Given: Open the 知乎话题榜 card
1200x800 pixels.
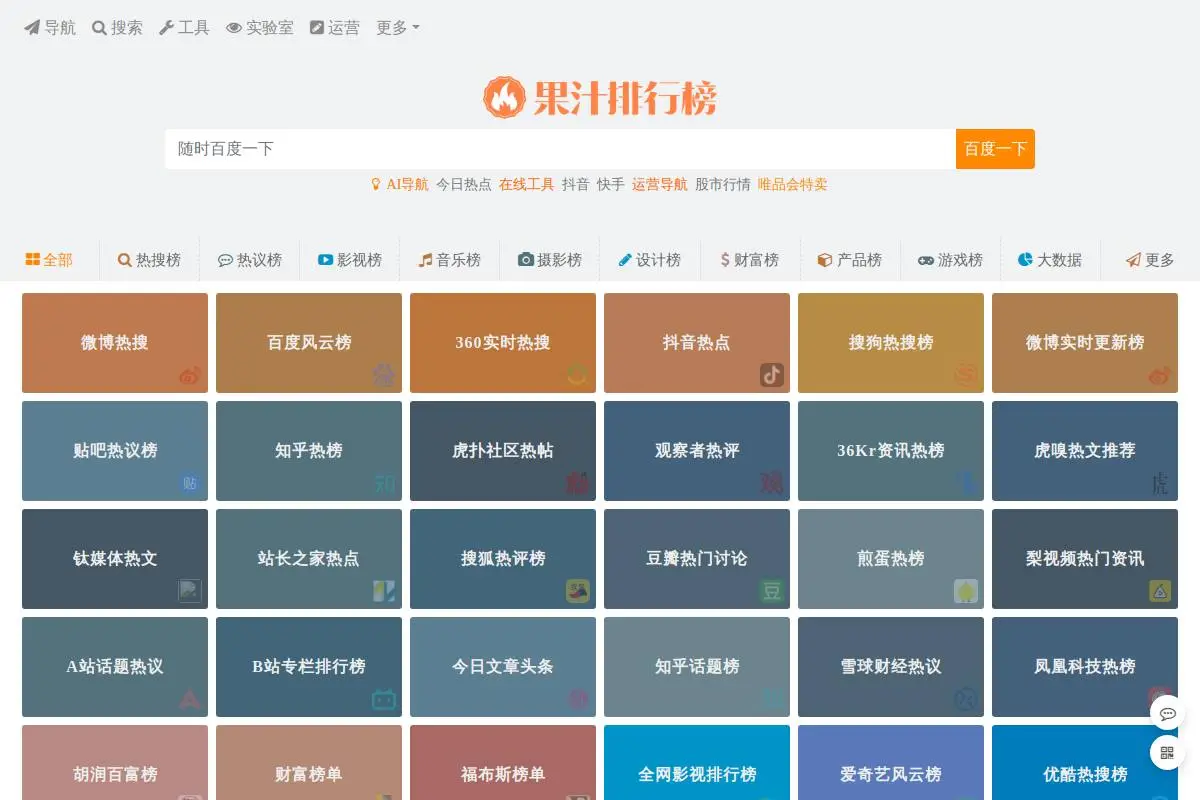Looking at the screenshot, I should tap(697, 667).
